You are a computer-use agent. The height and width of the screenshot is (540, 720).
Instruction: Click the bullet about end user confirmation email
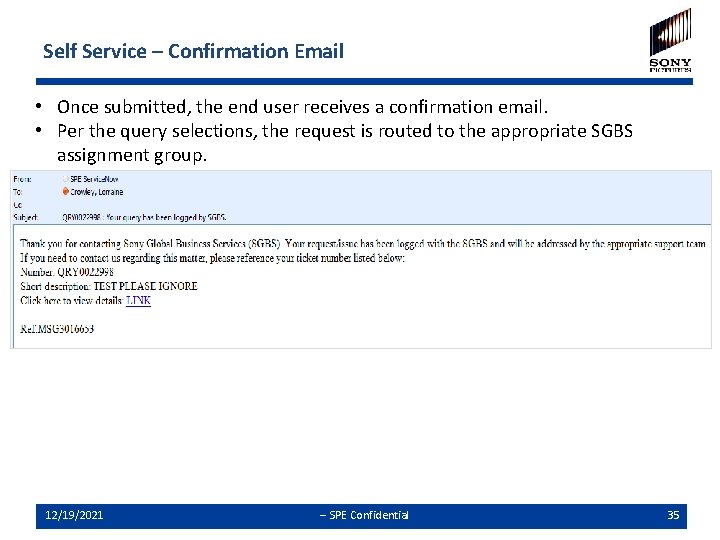[303, 107]
